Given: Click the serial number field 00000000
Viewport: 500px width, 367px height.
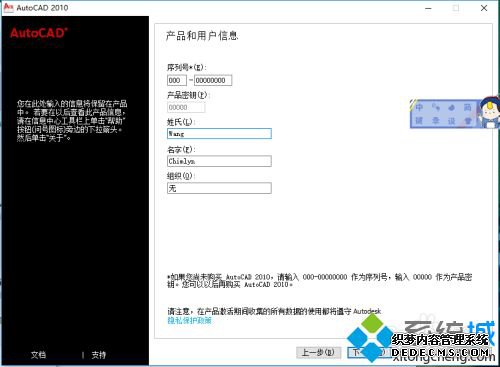Looking at the screenshot, I should pos(213,80).
